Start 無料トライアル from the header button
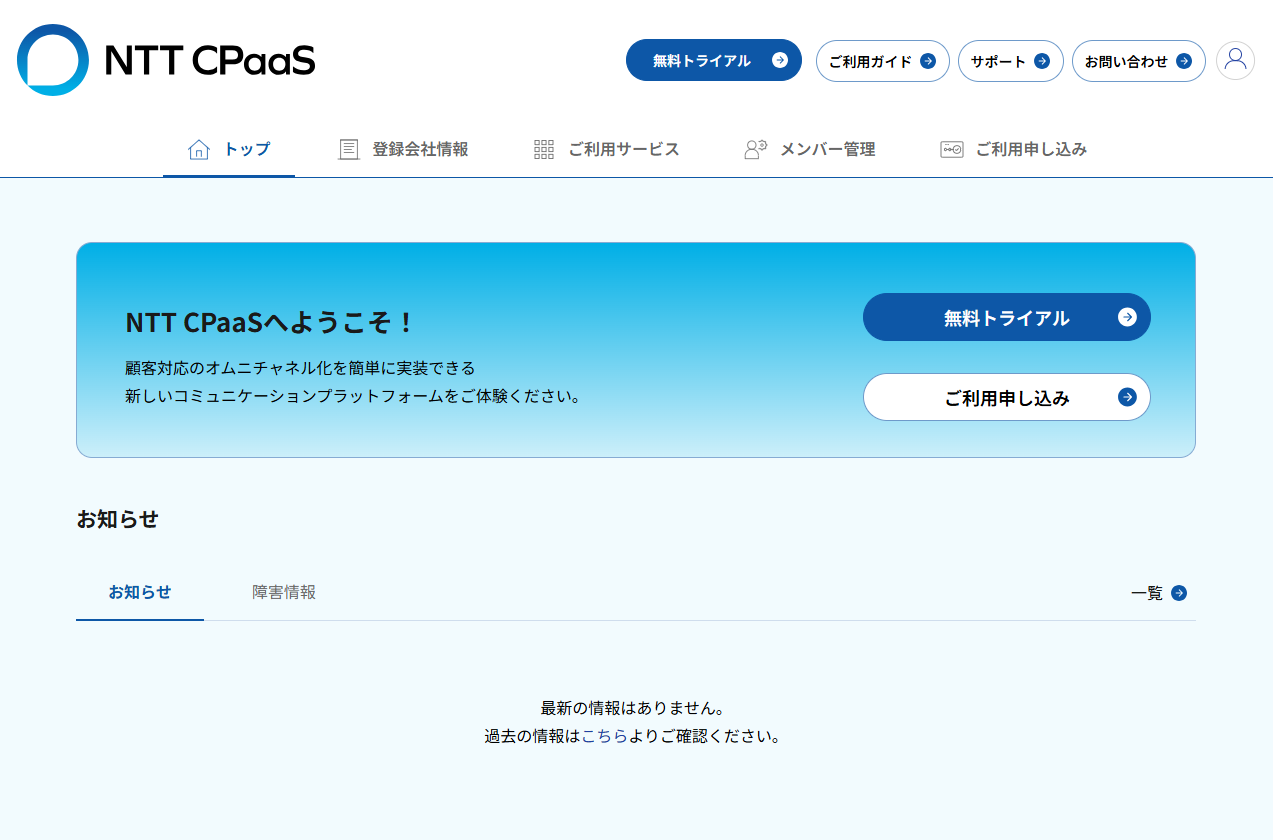This screenshot has height=840, width=1273. tap(714, 60)
